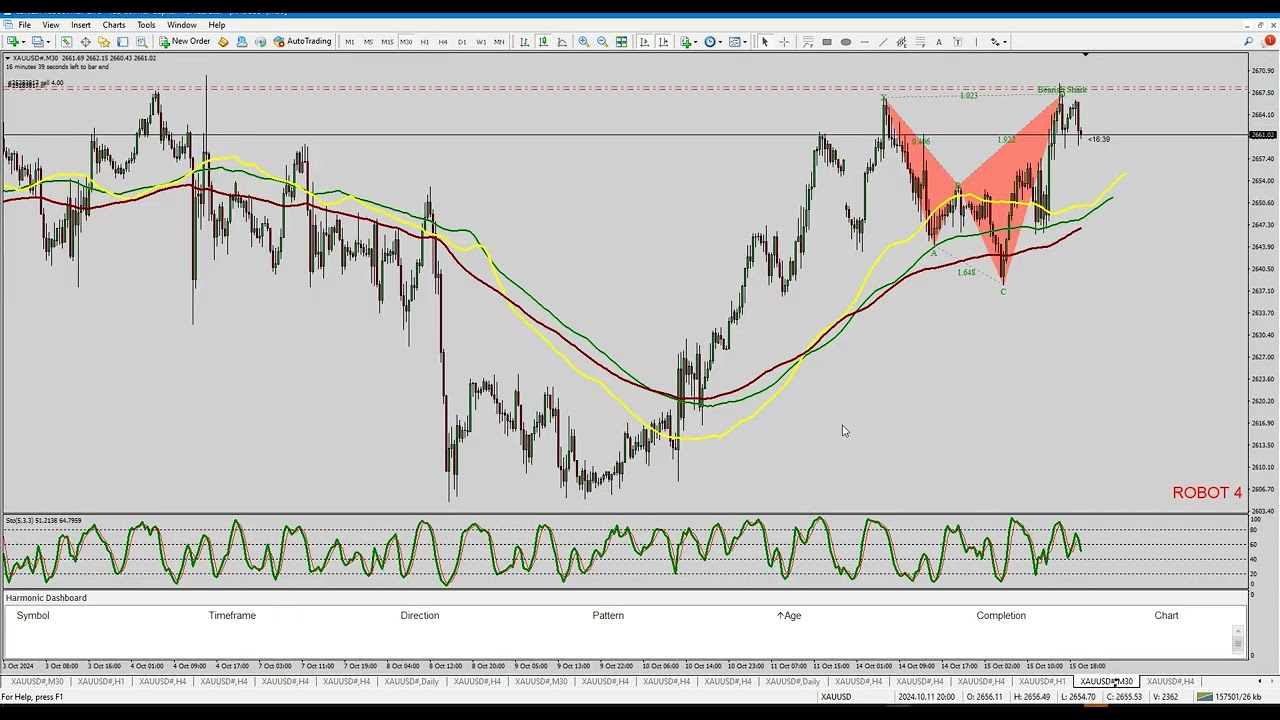
Task: Switch to H1 timeframe
Action: pos(425,42)
